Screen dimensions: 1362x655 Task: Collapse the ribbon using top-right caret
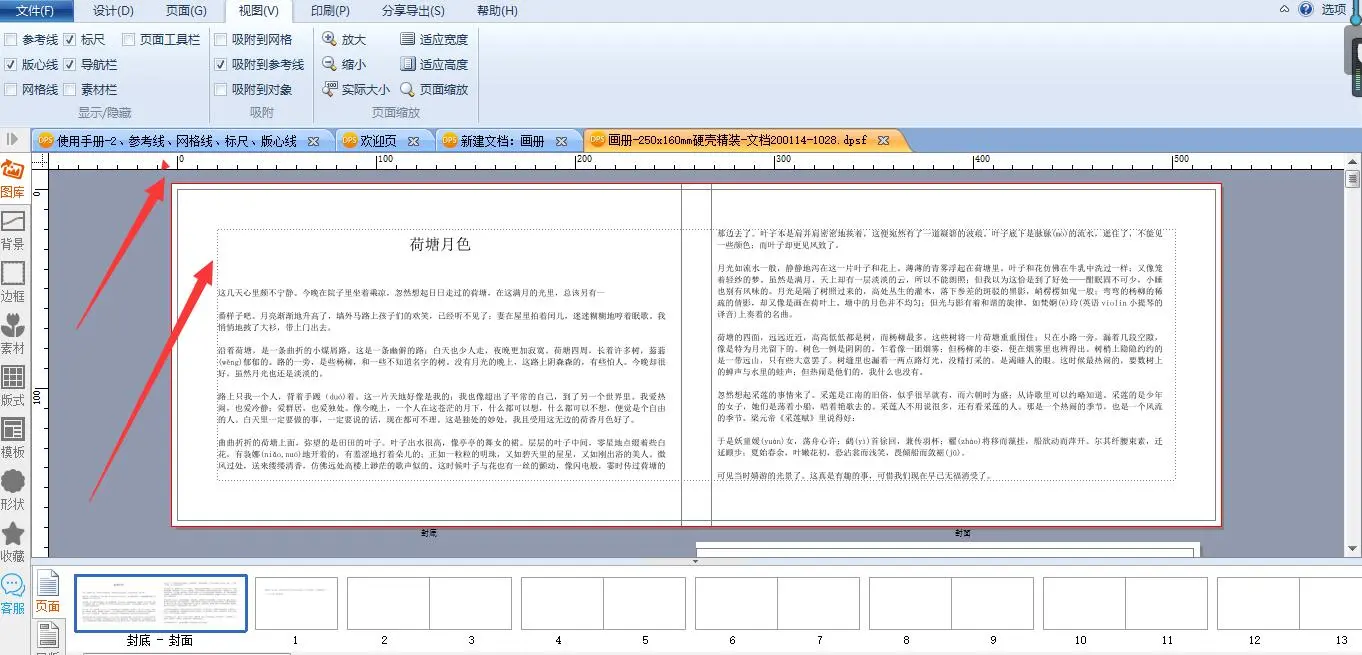(1284, 9)
